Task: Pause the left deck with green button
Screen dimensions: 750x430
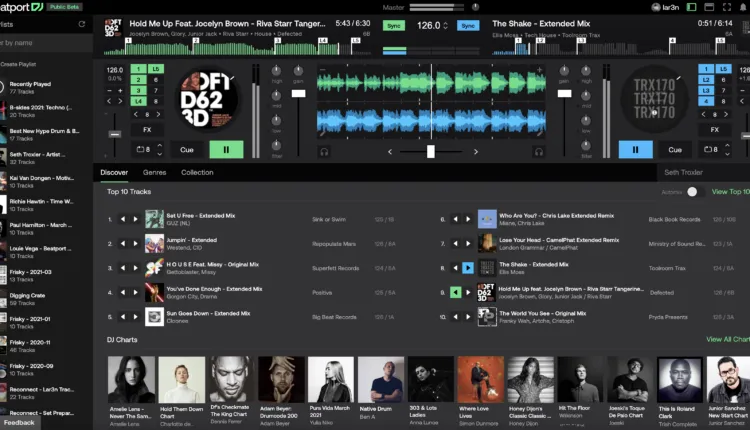Action: [x=226, y=150]
